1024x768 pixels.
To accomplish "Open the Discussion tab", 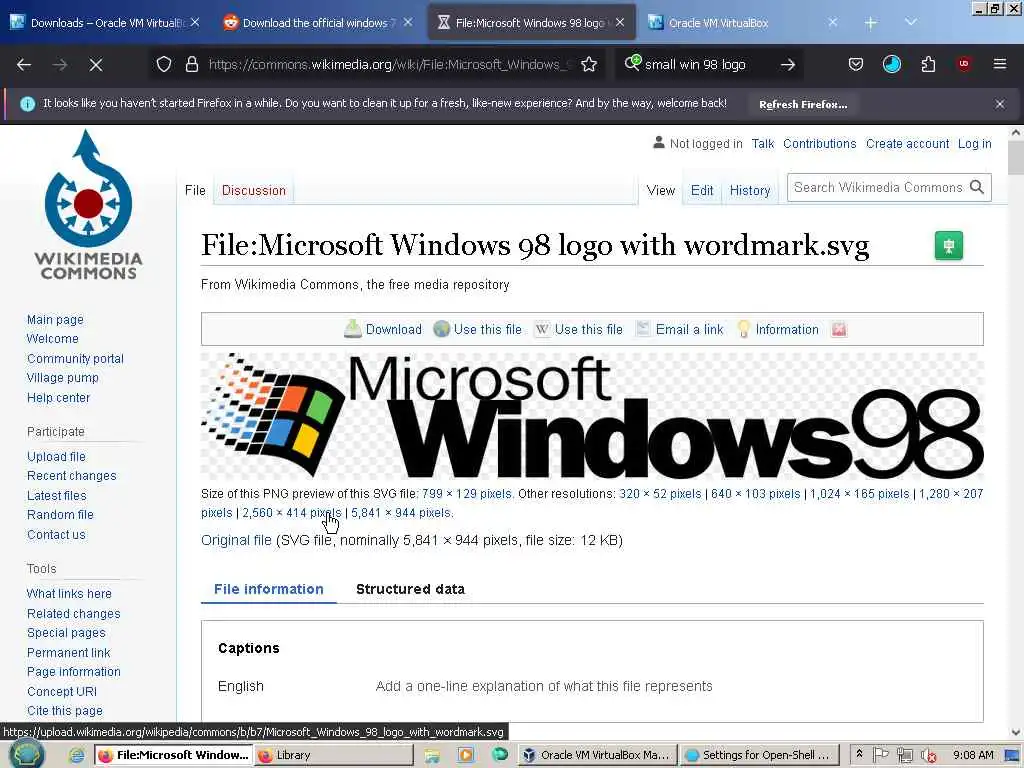I will tap(253, 190).
